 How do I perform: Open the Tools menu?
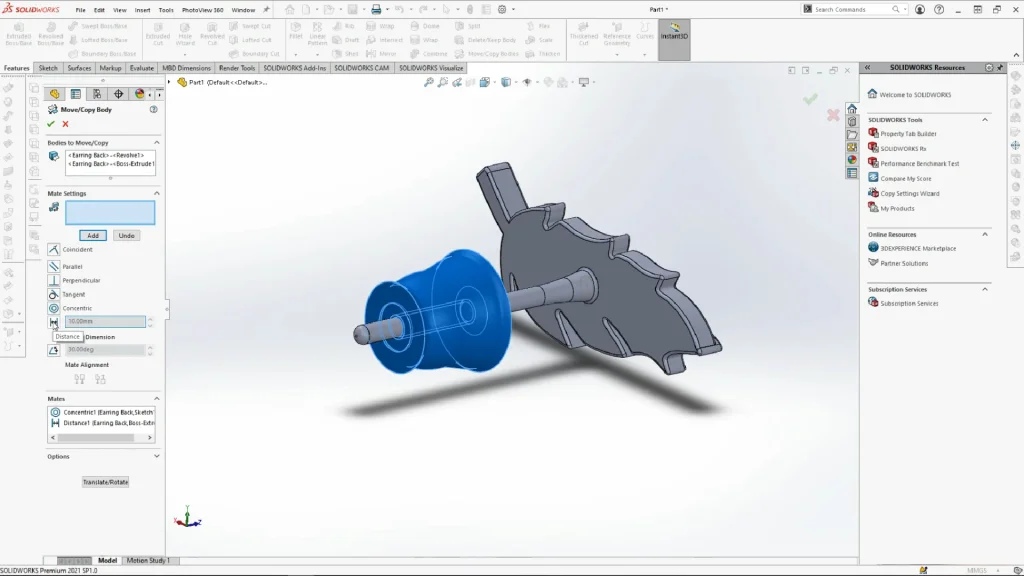[166, 10]
